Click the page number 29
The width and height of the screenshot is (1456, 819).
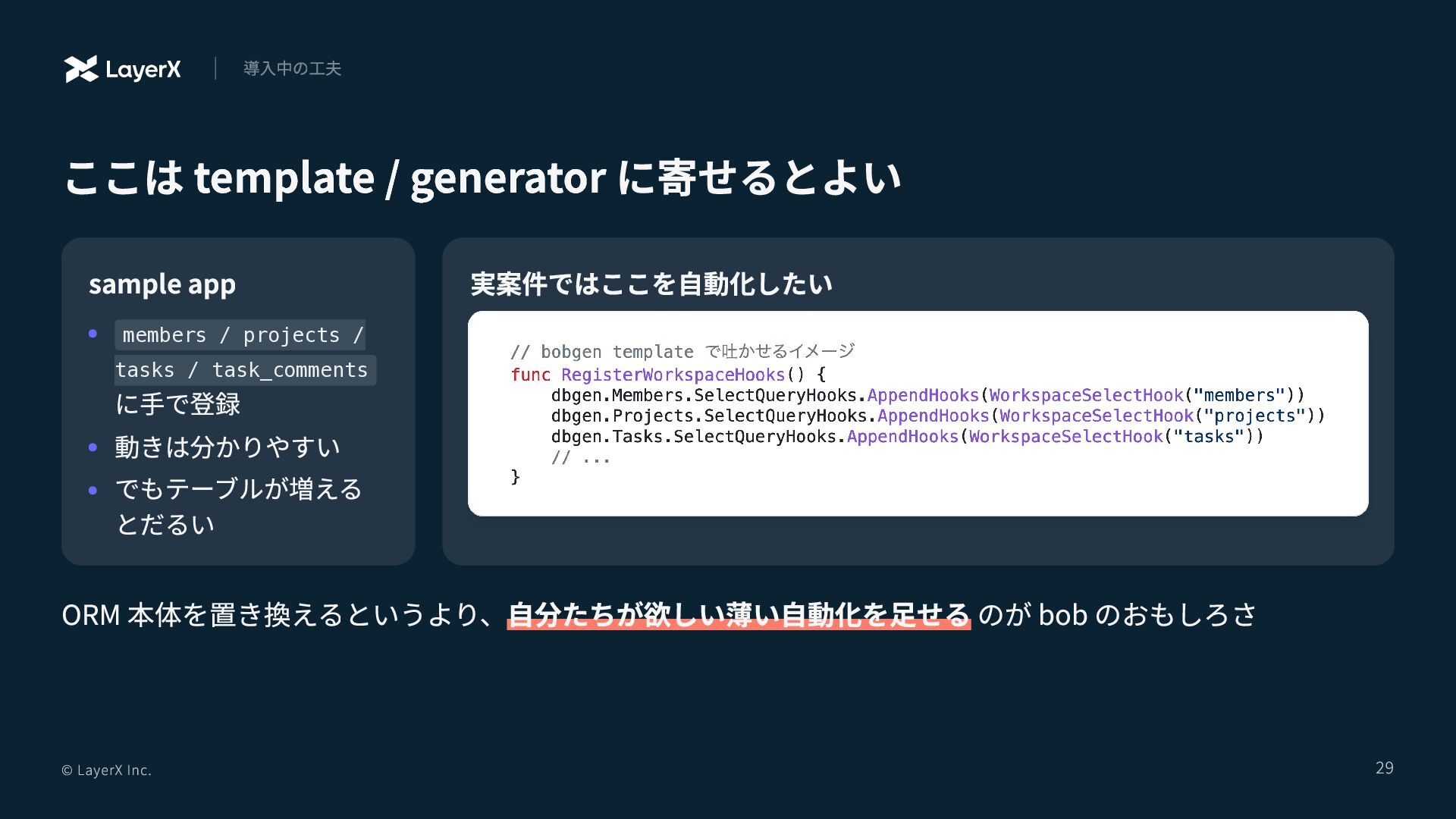click(x=1384, y=768)
